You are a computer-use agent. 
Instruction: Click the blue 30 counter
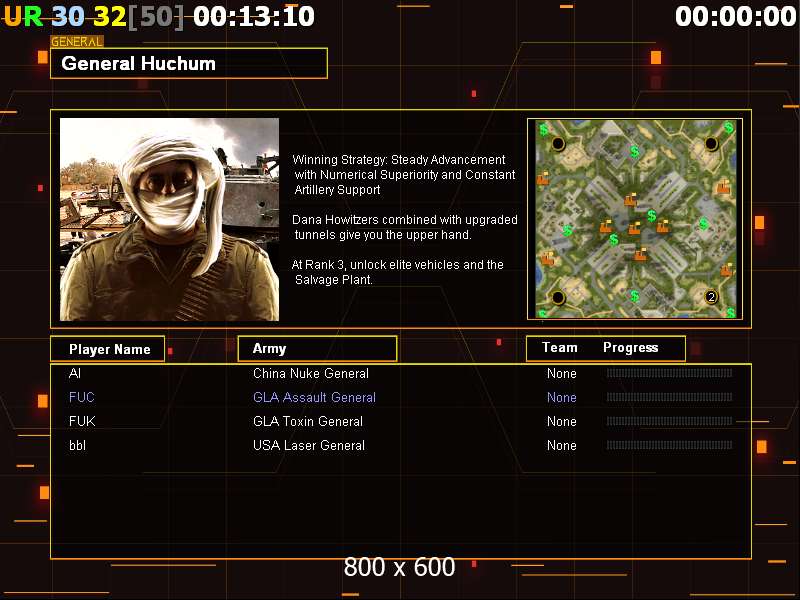coord(67,16)
